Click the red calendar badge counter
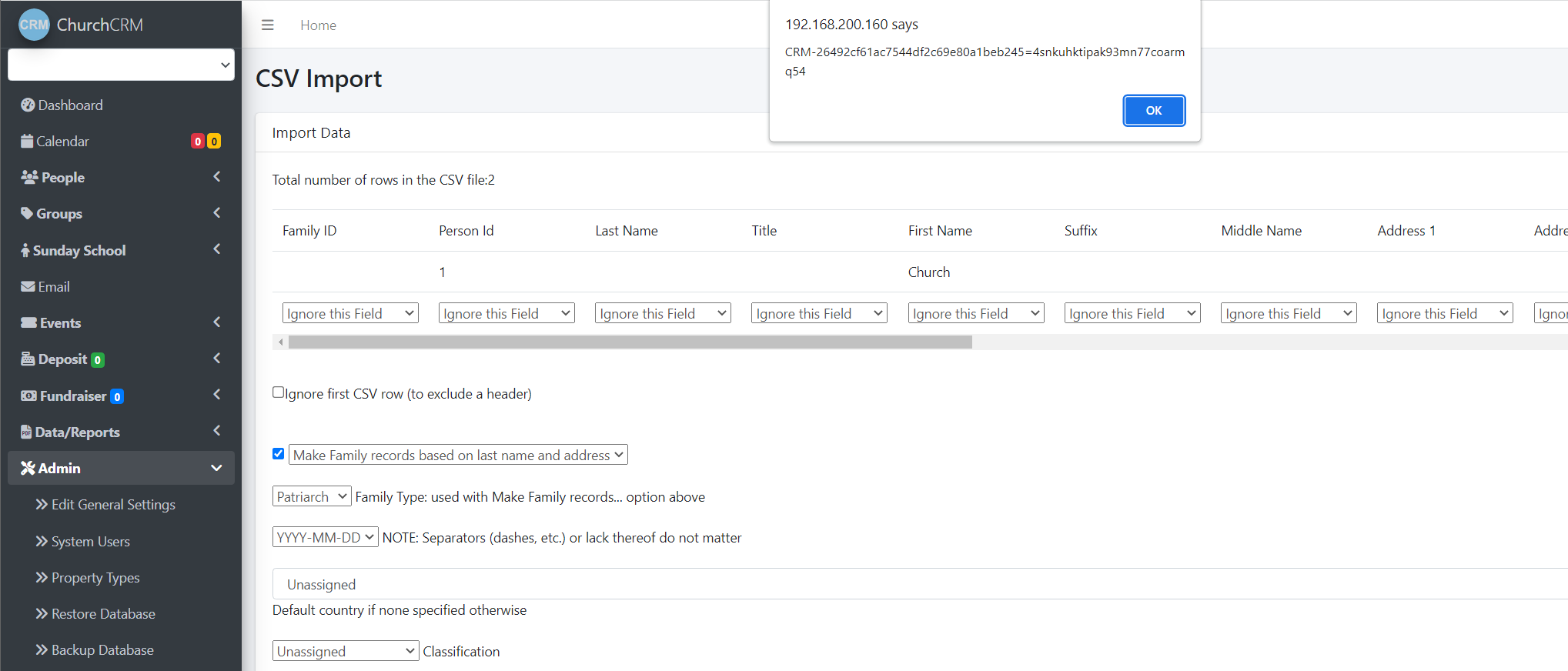Viewport: 1568px width, 671px height. coord(198,142)
